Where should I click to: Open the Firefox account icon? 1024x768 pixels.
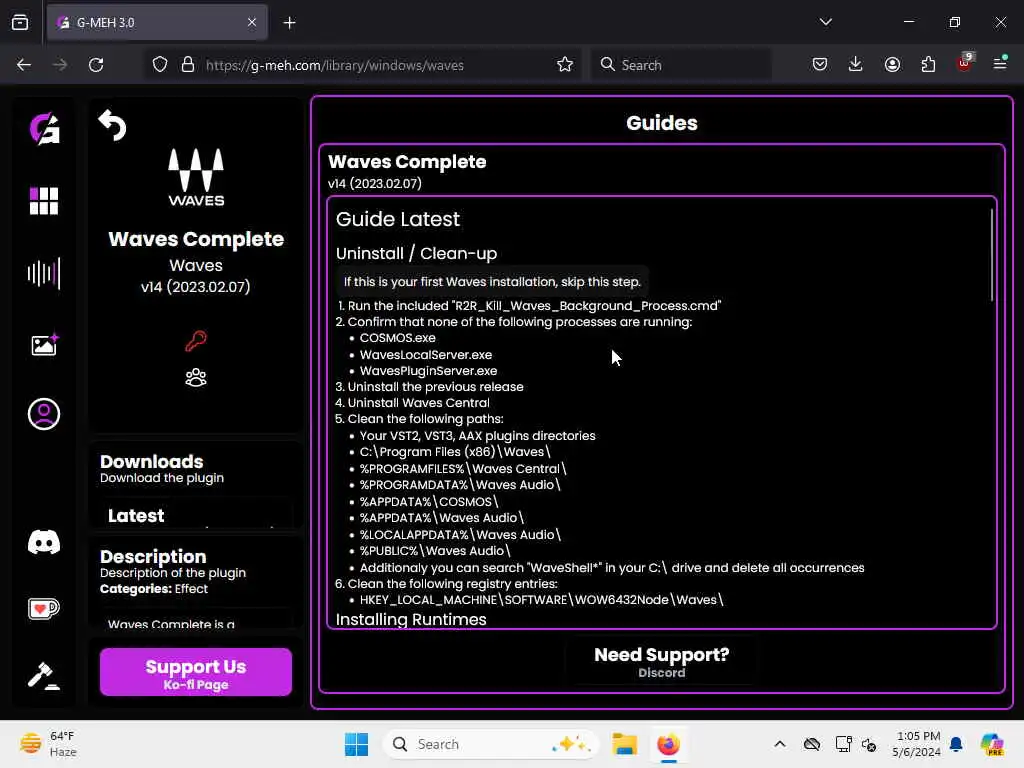[x=892, y=65]
